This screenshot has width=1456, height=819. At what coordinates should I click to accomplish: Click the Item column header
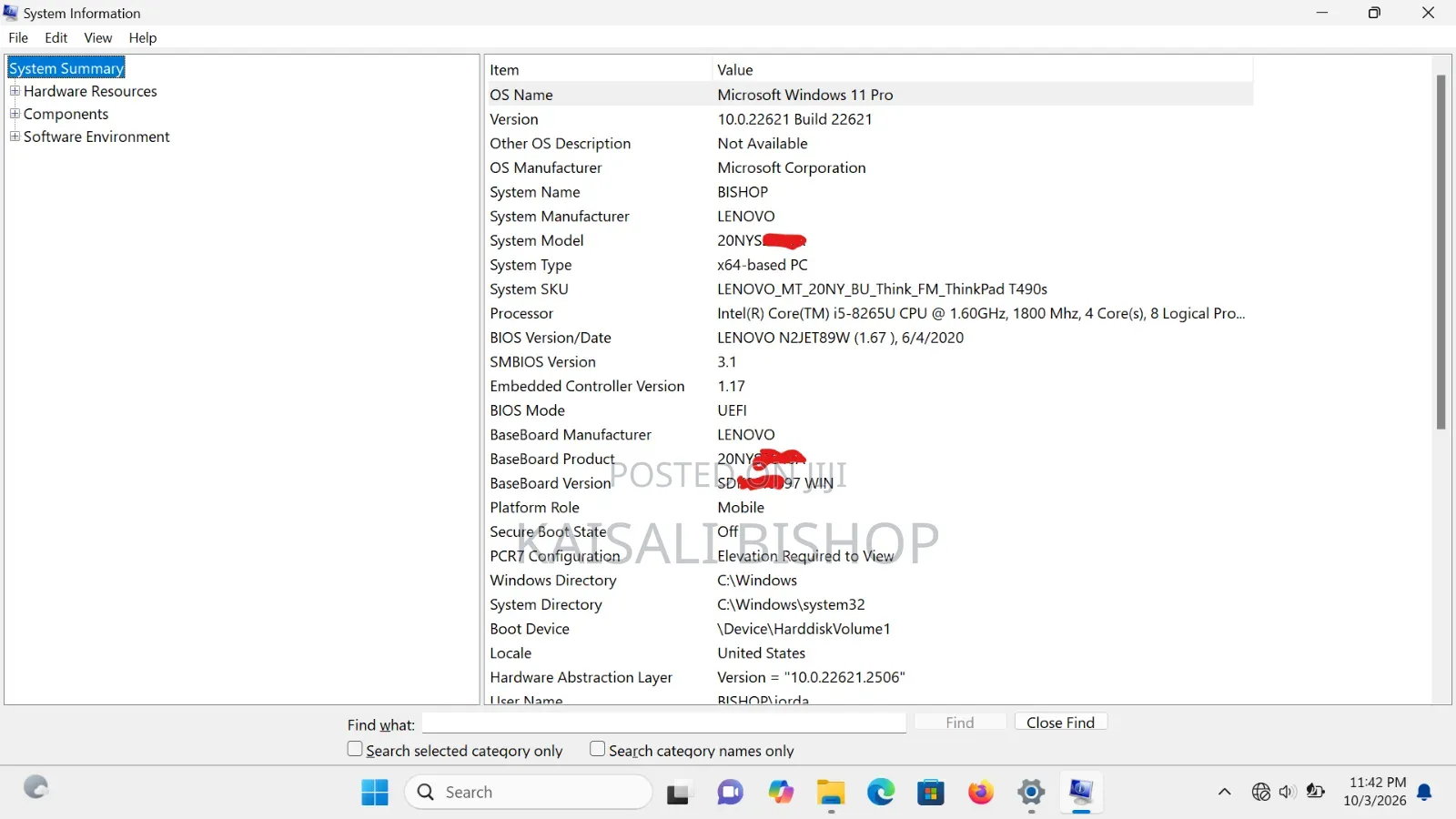coord(599,70)
